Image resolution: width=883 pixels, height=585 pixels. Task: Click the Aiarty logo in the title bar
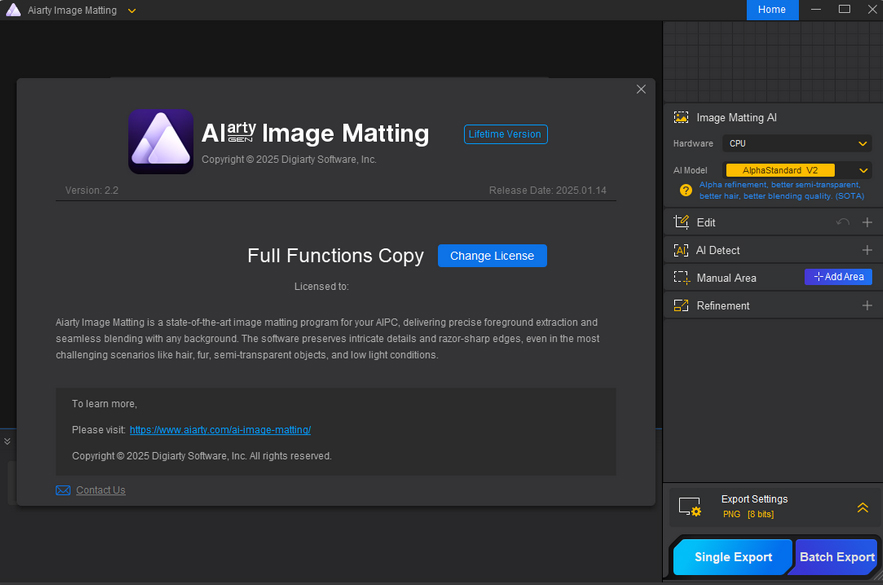[x=13, y=10]
